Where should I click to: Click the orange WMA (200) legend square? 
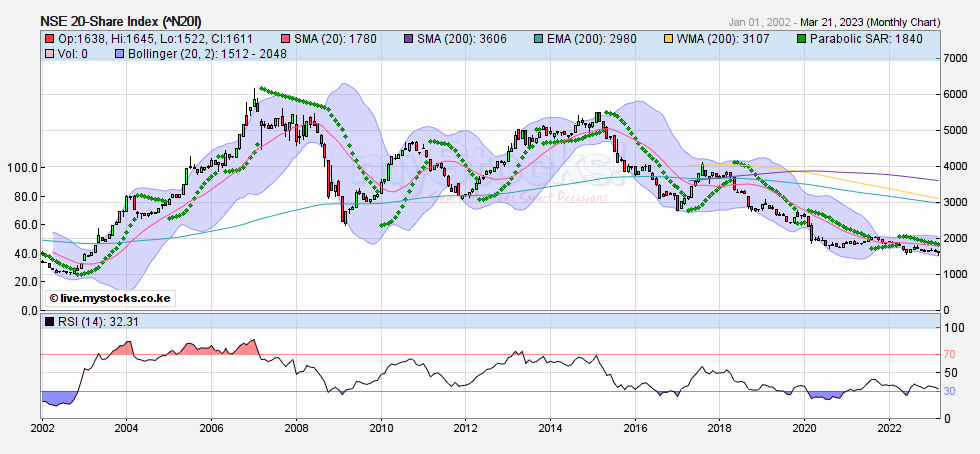click(x=668, y=38)
